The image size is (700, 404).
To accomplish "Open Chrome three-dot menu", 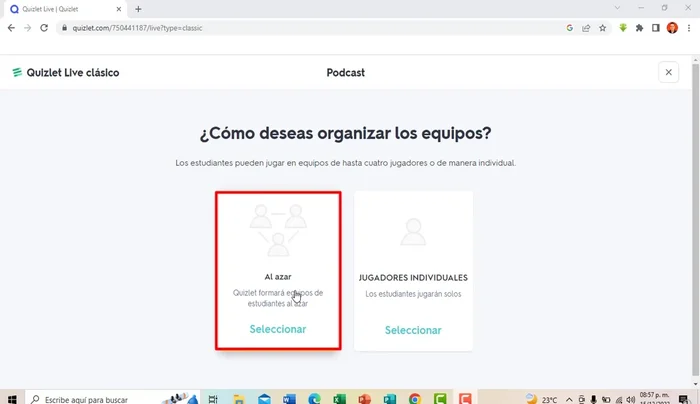I will (689, 28).
